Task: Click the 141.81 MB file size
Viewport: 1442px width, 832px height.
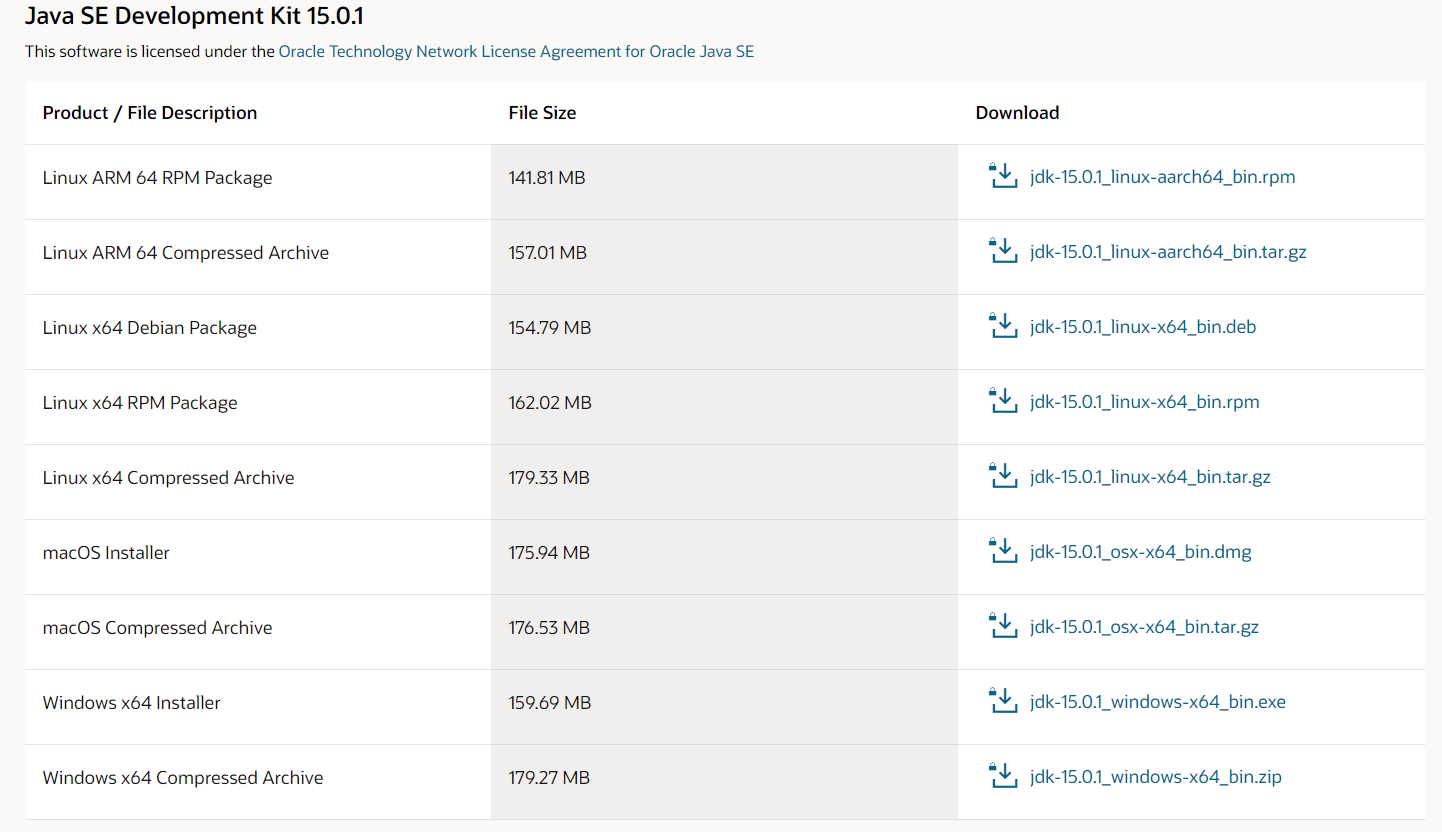Action: pos(547,178)
